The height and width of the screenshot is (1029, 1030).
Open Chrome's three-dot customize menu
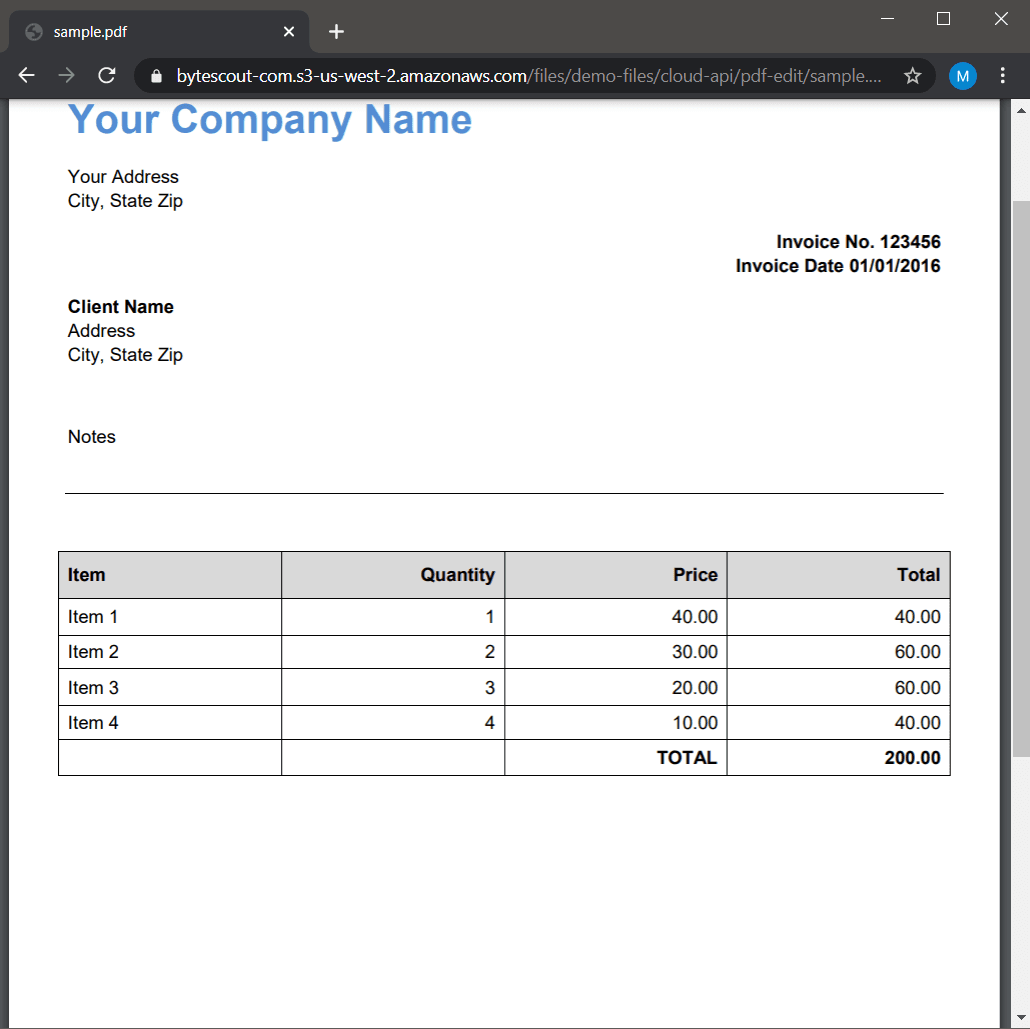[1003, 75]
